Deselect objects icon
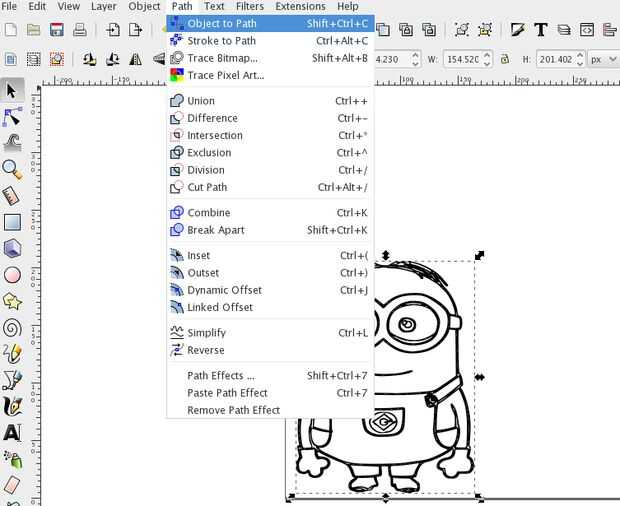Viewport: 620px width, 506px height. pos(57,59)
